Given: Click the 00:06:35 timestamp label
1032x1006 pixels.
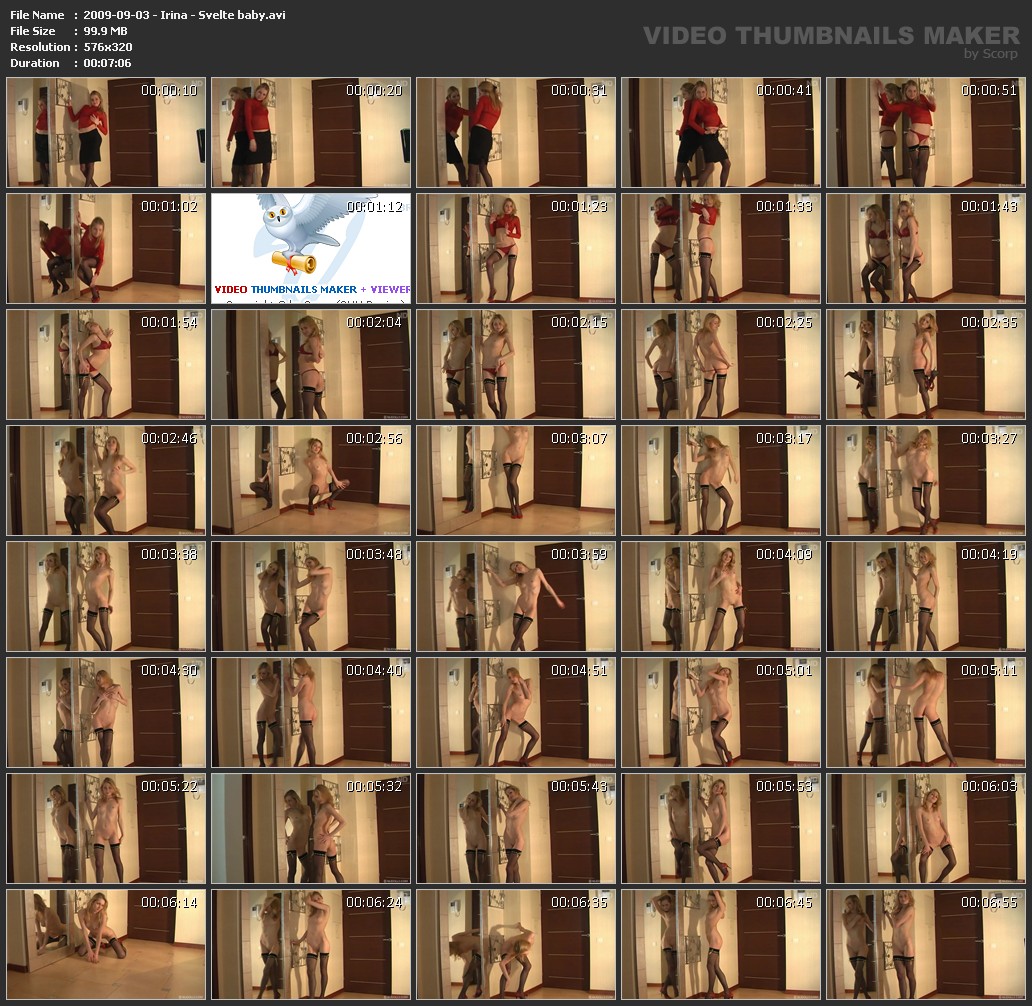Looking at the screenshot, I should tap(578, 902).
